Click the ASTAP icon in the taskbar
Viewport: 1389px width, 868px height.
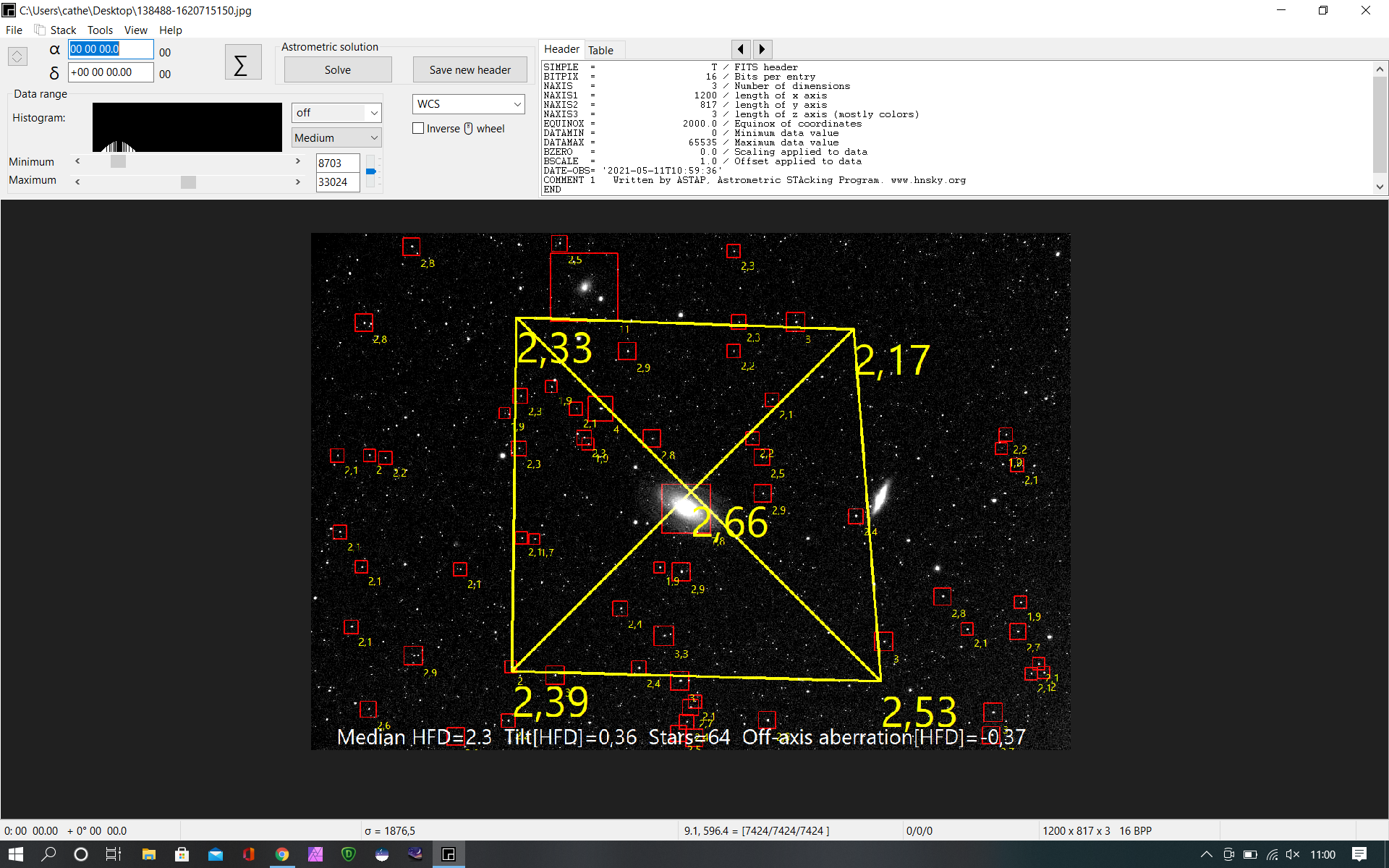[449, 854]
